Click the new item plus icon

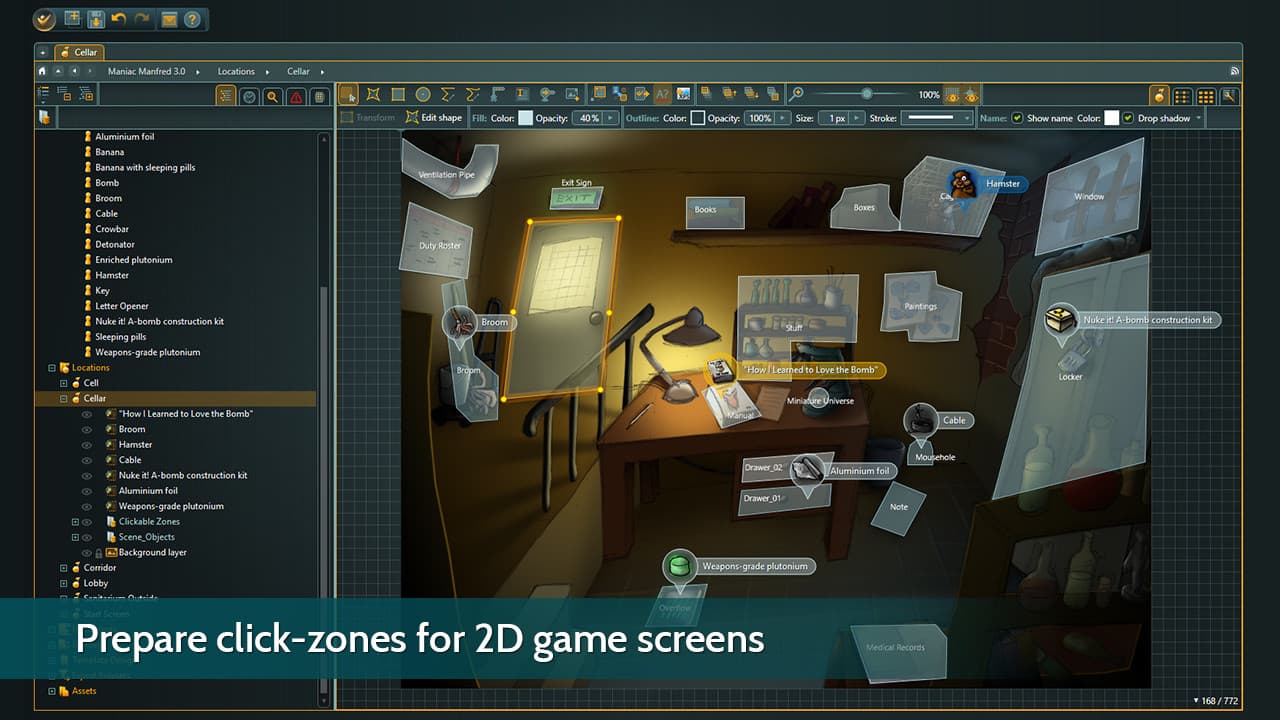pos(73,18)
